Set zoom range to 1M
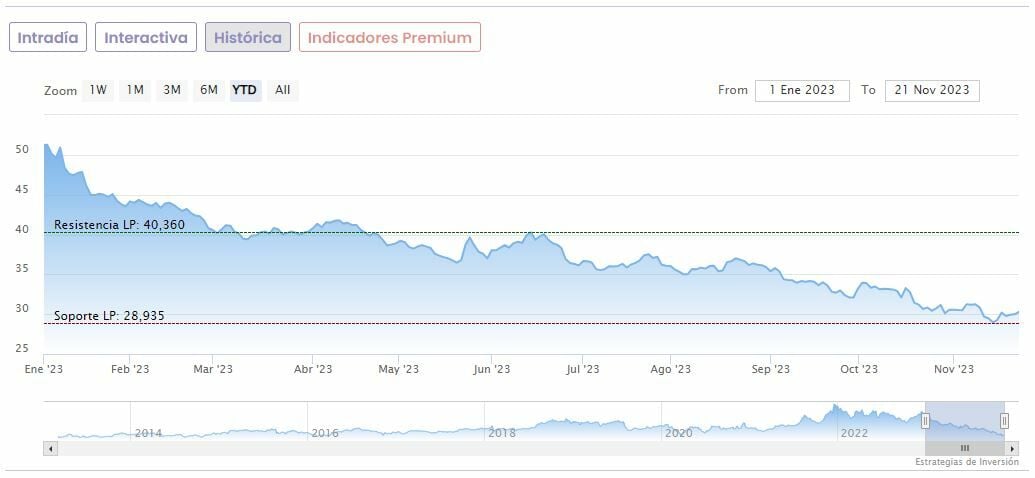The image size is (1035, 478). point(135,90)
